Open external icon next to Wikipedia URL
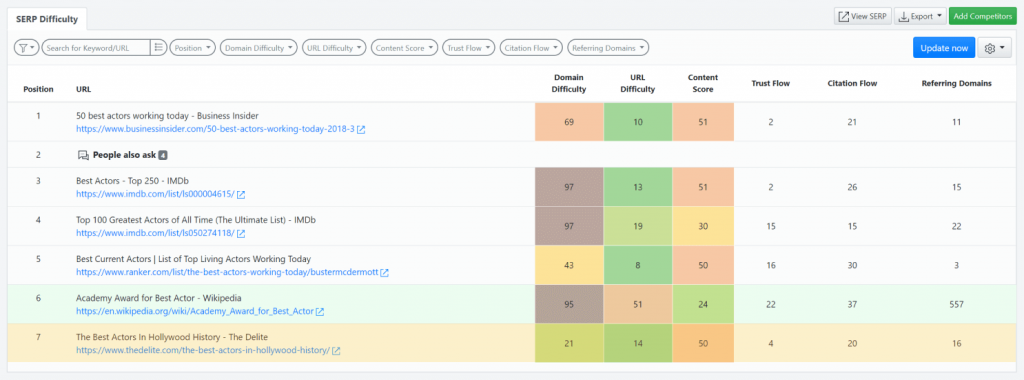1024x380 pixels. tap(320, 311)
